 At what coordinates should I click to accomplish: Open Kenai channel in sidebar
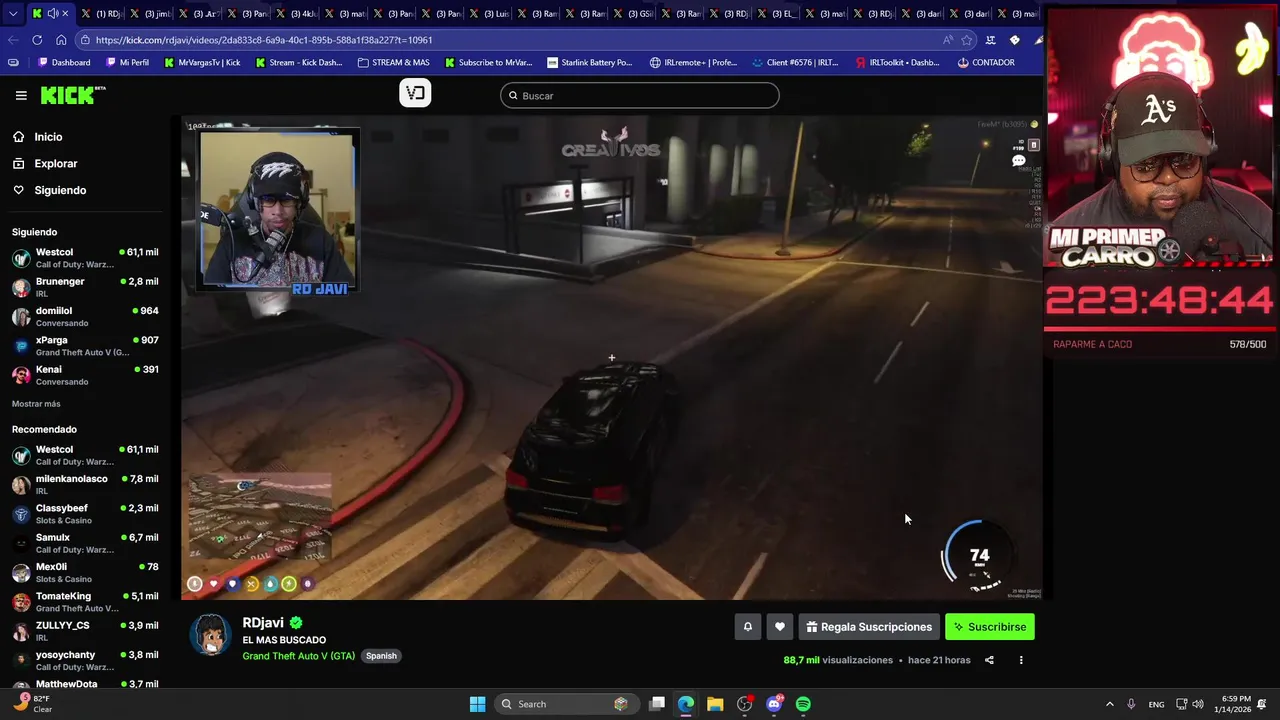pos(86,375)
